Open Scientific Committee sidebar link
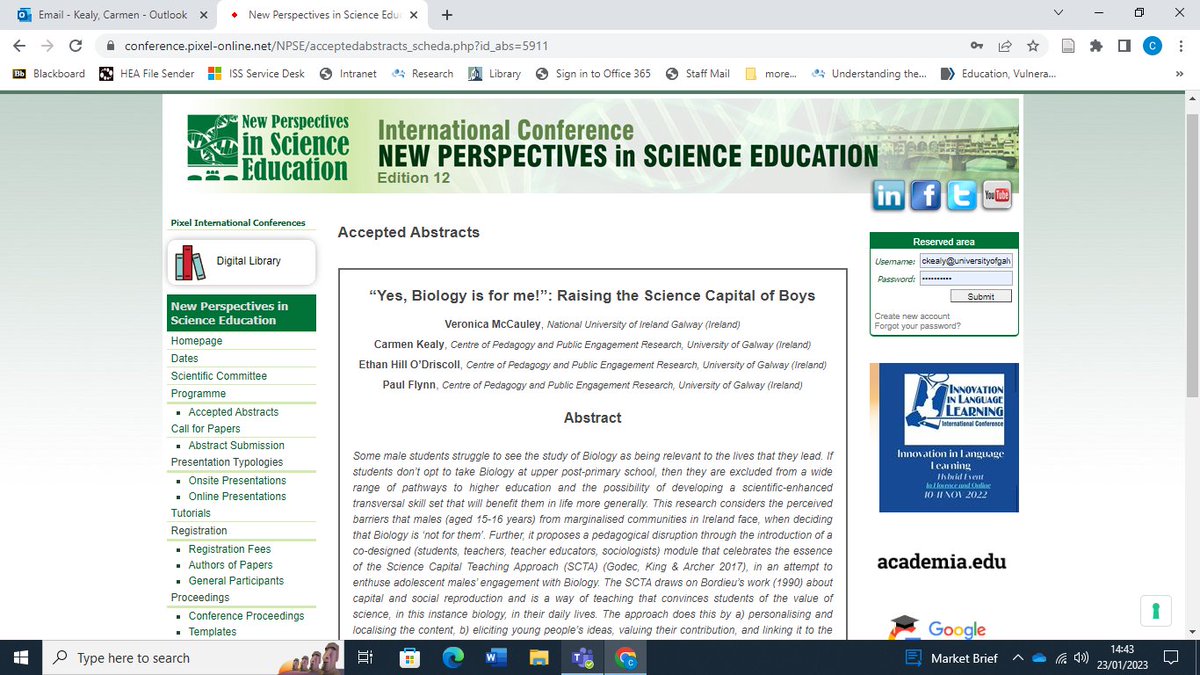1200x675 pixels. coord(219,376)
